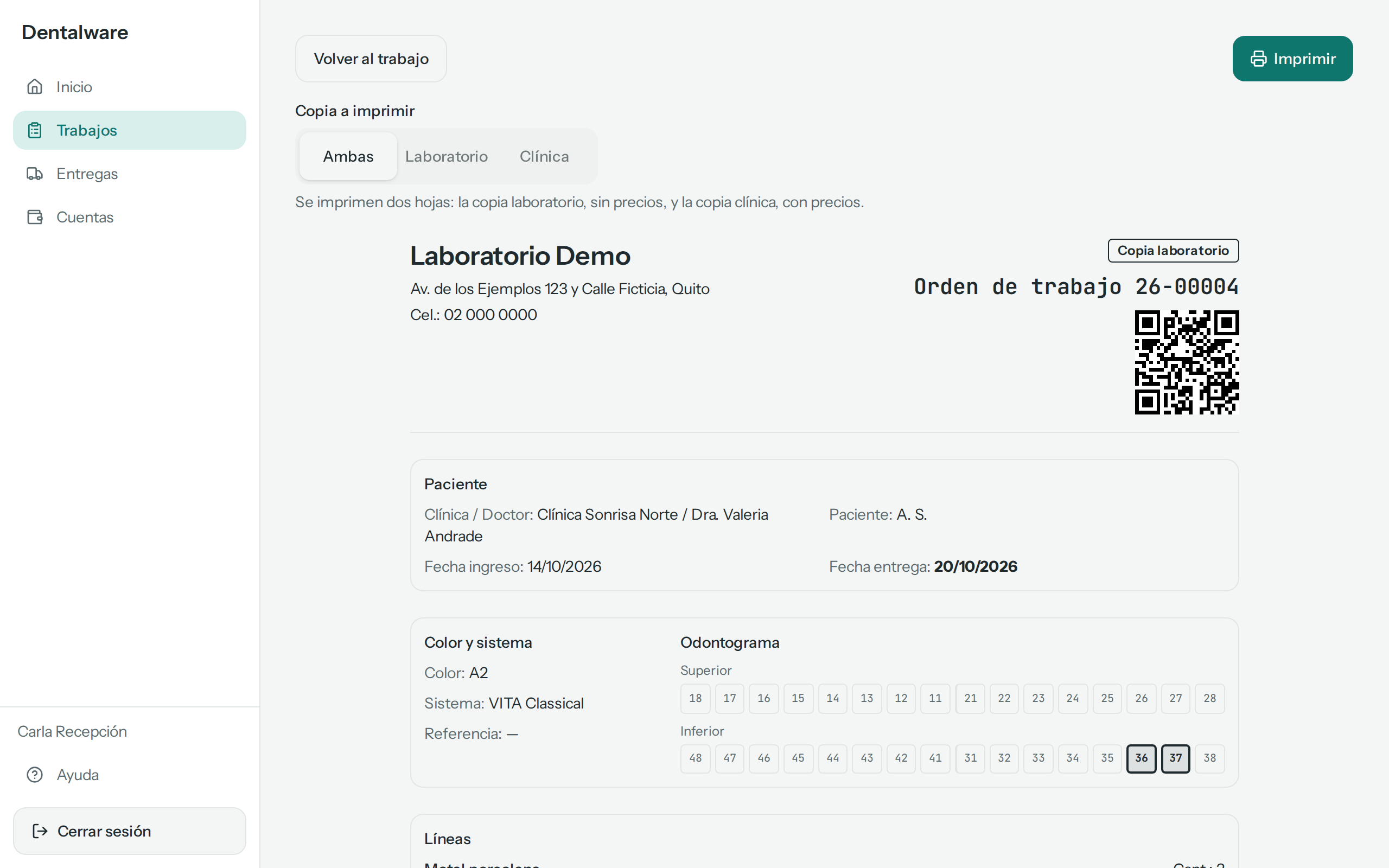
Task: Click the Entregas truck icon
Action: 35,174
